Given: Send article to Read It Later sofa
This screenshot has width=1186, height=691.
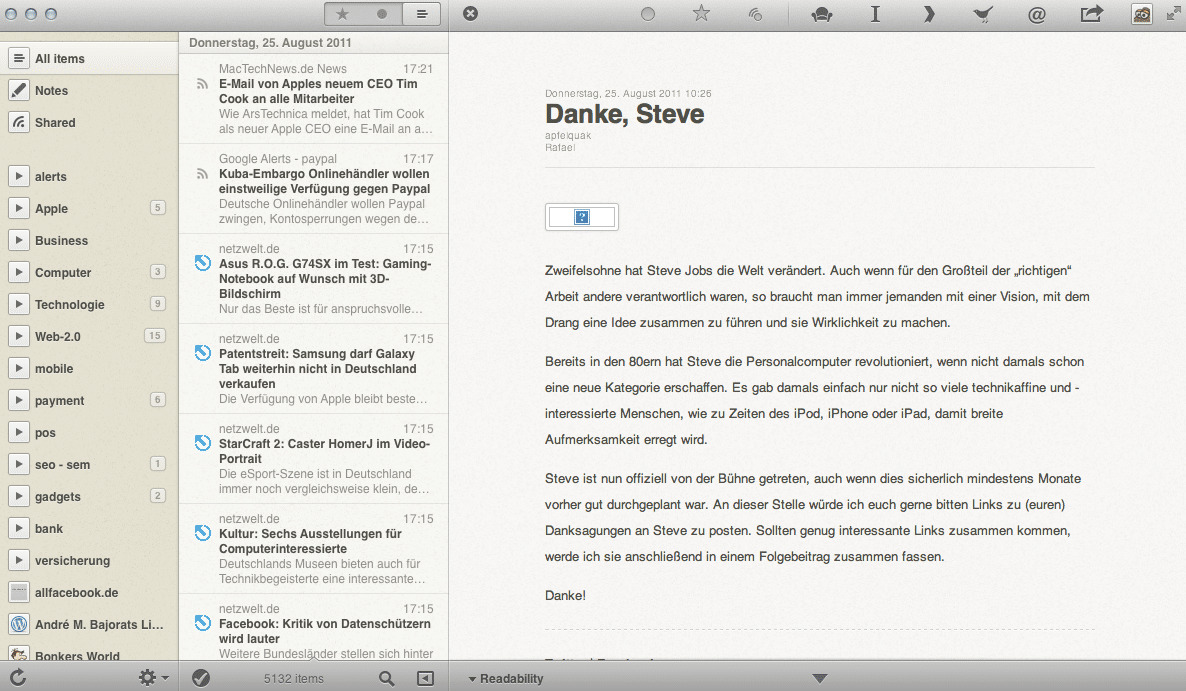Looking at the screenshot, I should [x=821, y=14].
